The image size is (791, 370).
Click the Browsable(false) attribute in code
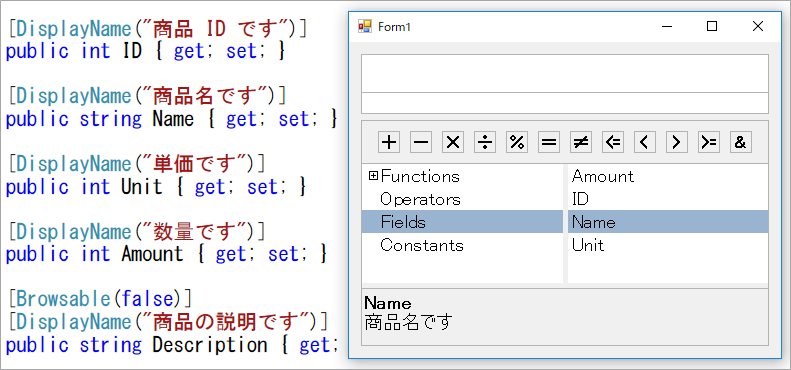100,299
